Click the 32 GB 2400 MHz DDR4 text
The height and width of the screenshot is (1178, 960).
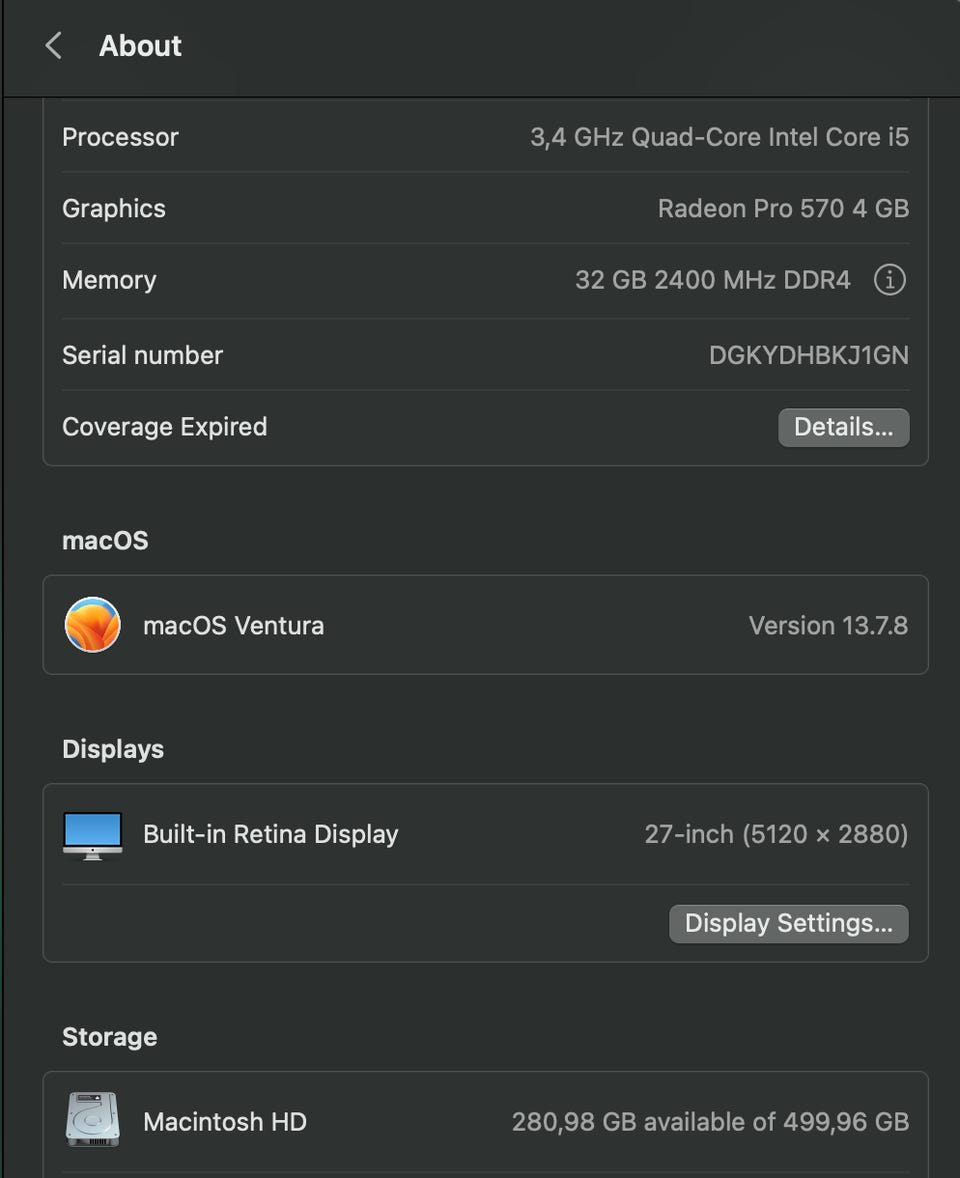click(x=712, y=280)
